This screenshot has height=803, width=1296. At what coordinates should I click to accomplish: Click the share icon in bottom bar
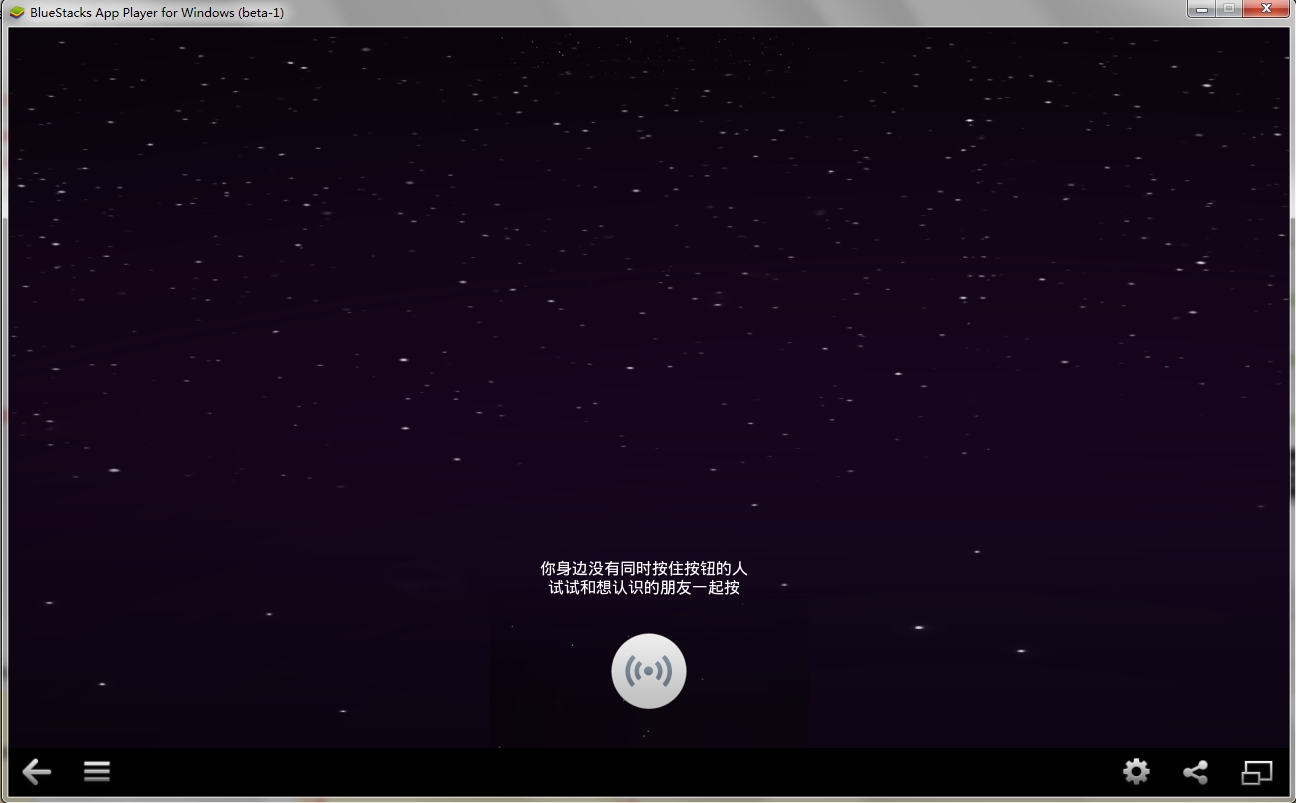tap(1195, 772)
